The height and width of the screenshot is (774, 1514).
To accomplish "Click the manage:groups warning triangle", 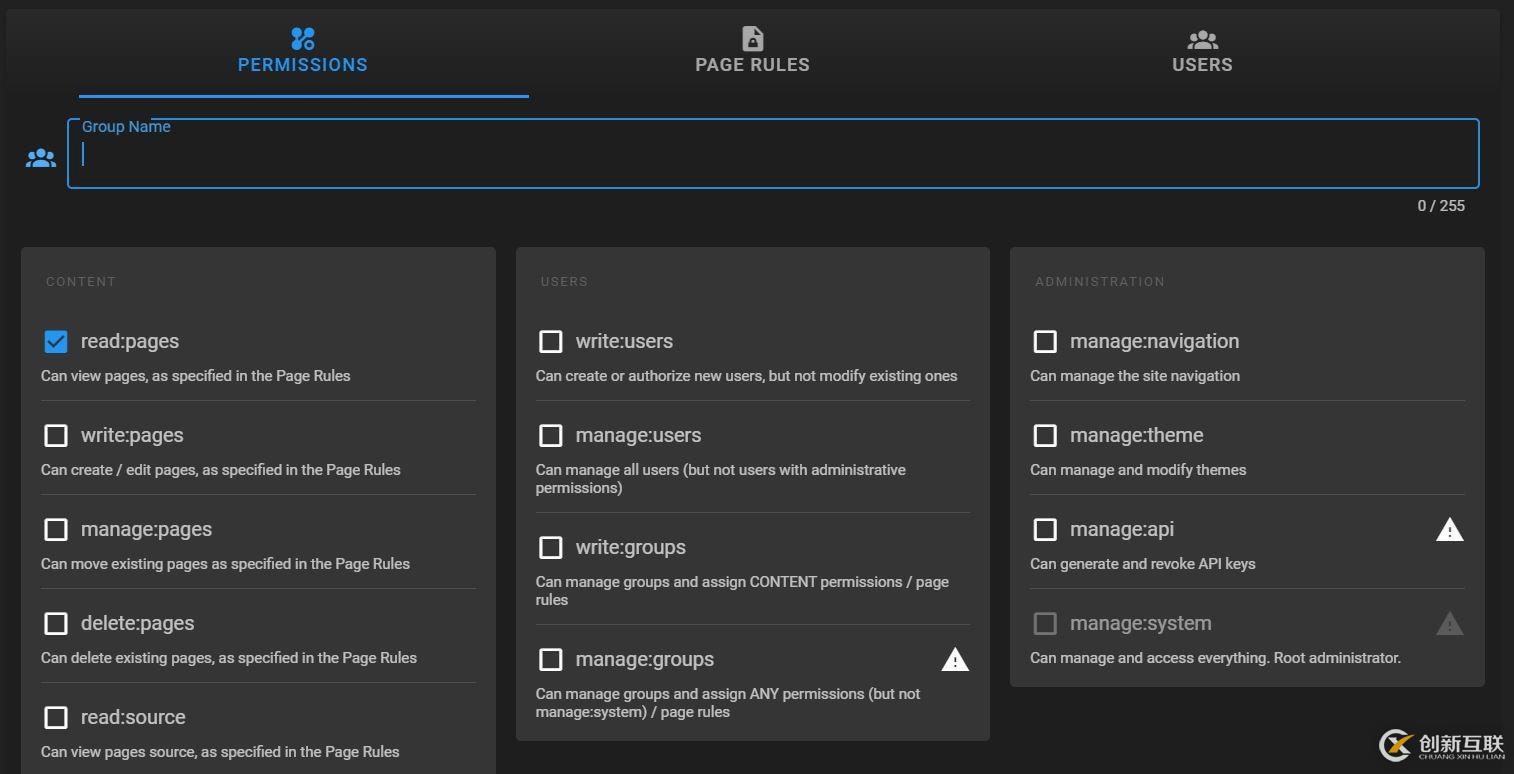I will coord(955,660).
